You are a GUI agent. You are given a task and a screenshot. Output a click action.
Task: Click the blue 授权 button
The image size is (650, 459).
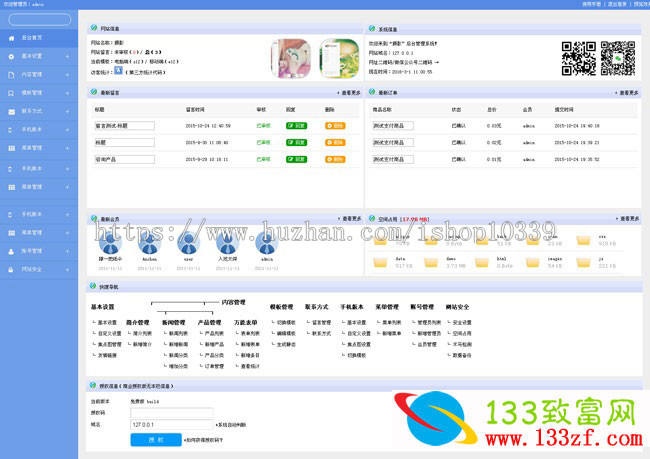(148, 439)
